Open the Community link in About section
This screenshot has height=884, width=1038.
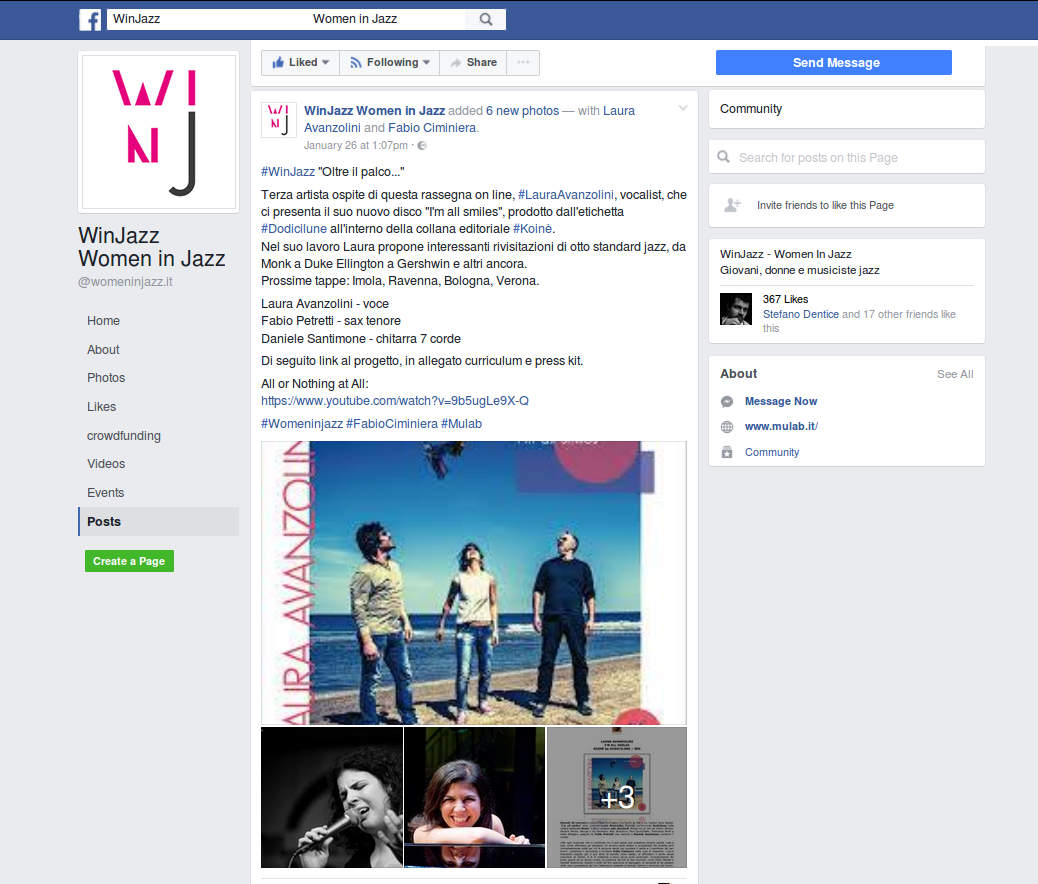pos(772,452)
